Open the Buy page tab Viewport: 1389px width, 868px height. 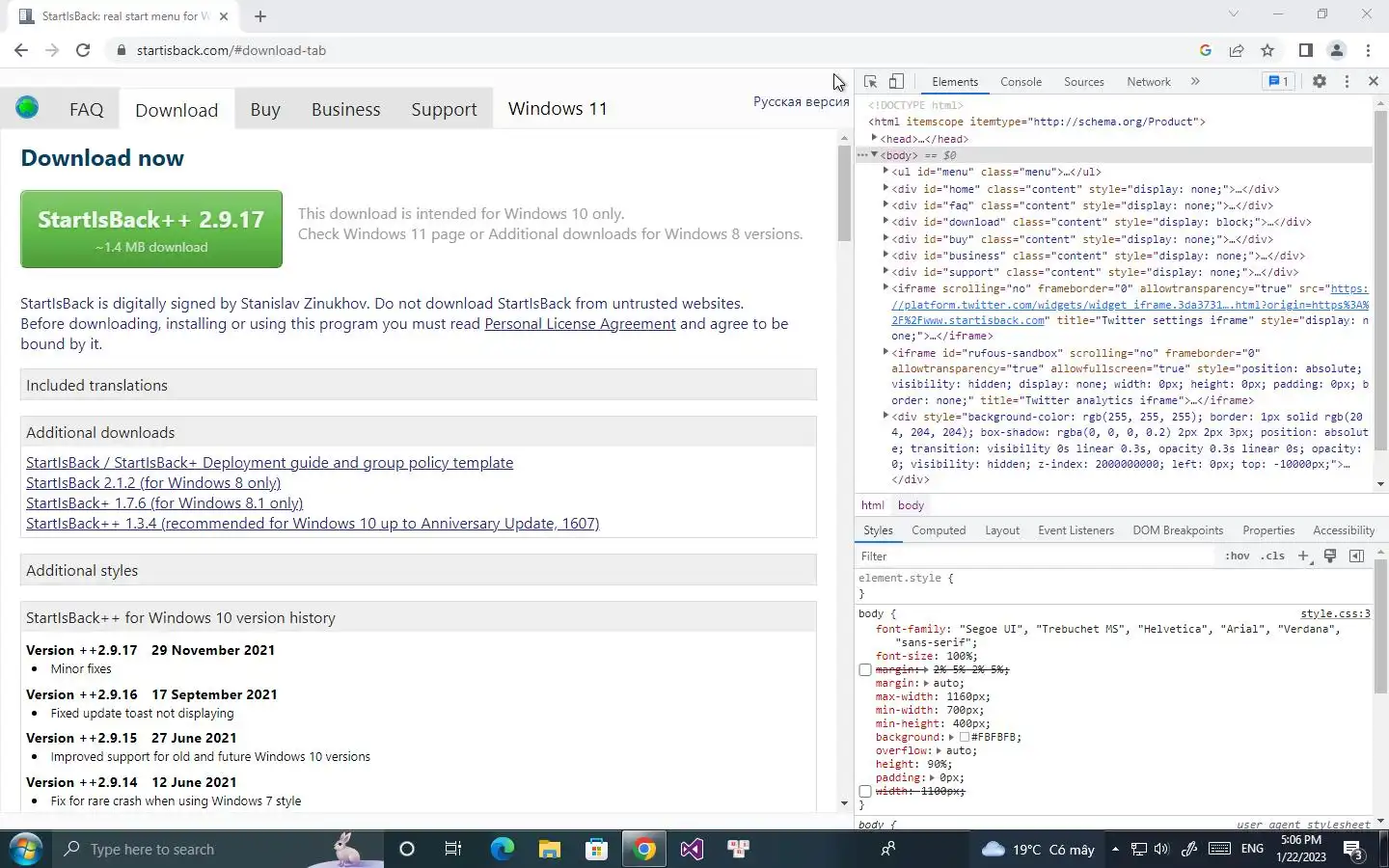pyautogui.click(x=265, y=109)
